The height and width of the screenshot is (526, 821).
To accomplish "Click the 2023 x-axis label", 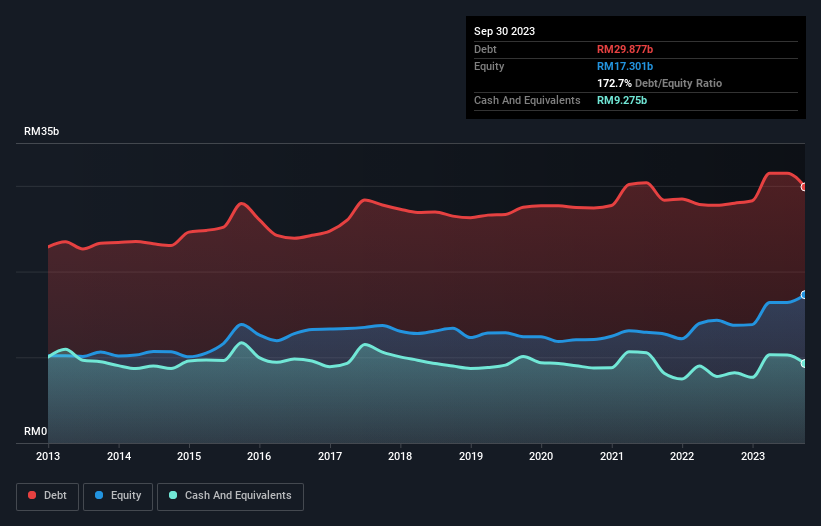I will 752,456.
